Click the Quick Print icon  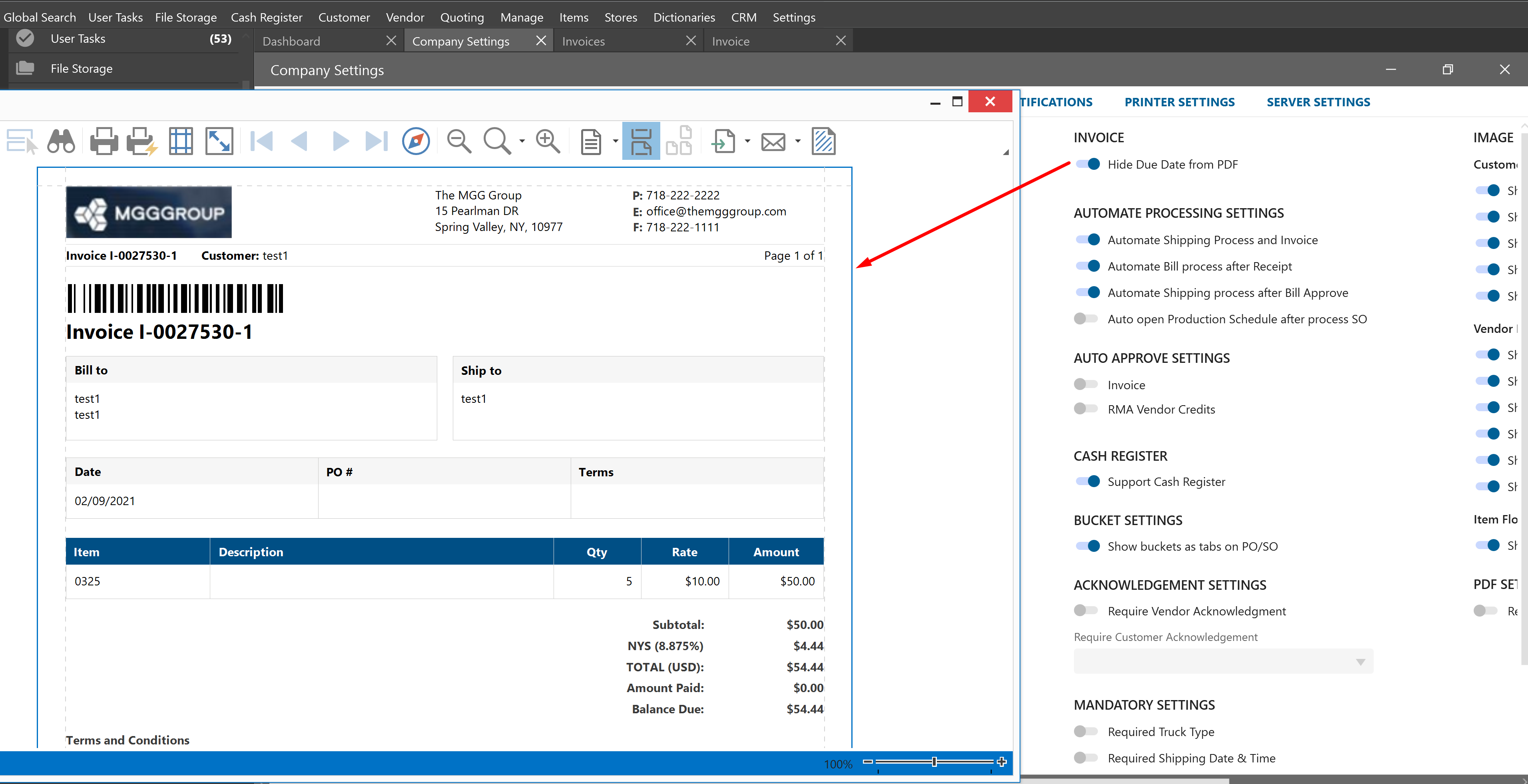141,141
